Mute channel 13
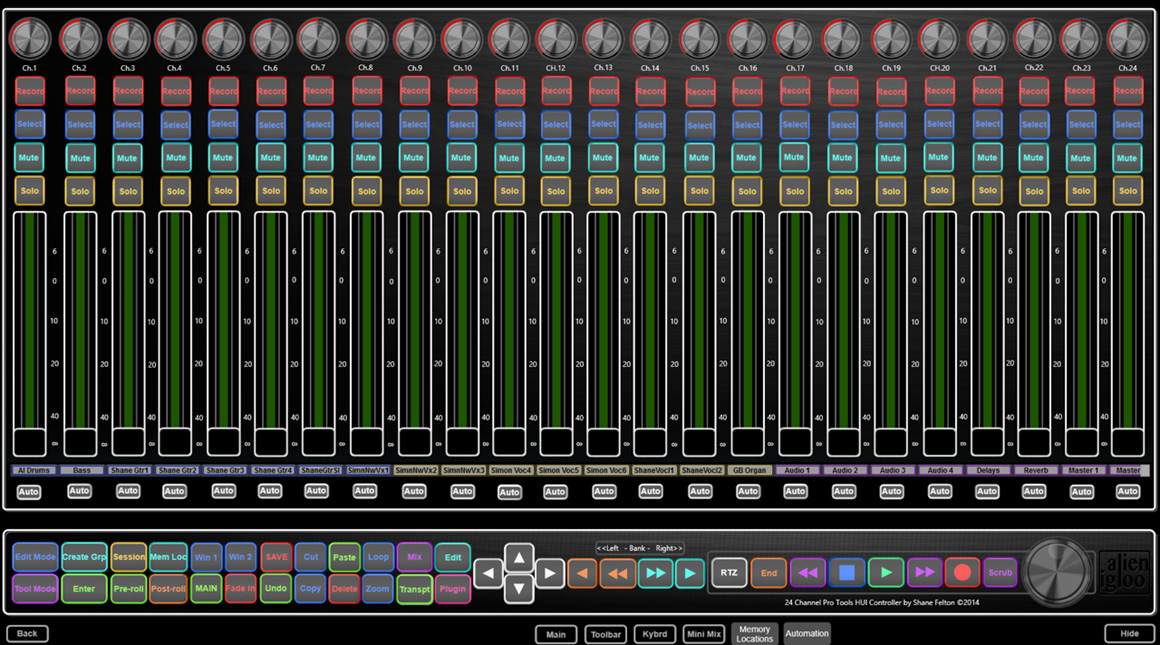The width and height of the screenshot is (1160, 645). (603, 158)
